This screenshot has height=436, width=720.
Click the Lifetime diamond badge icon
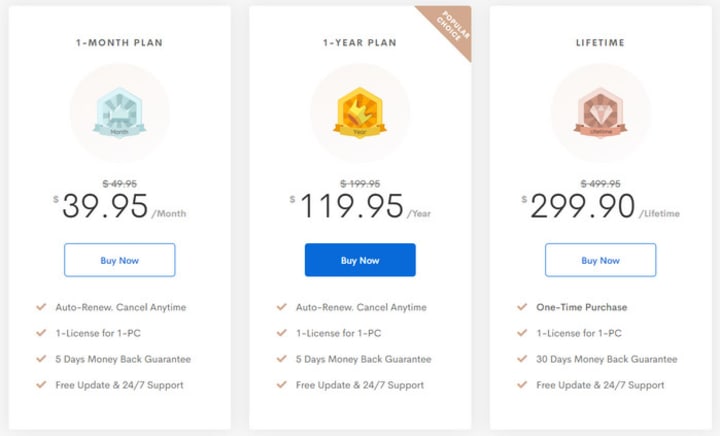point(600,116)
